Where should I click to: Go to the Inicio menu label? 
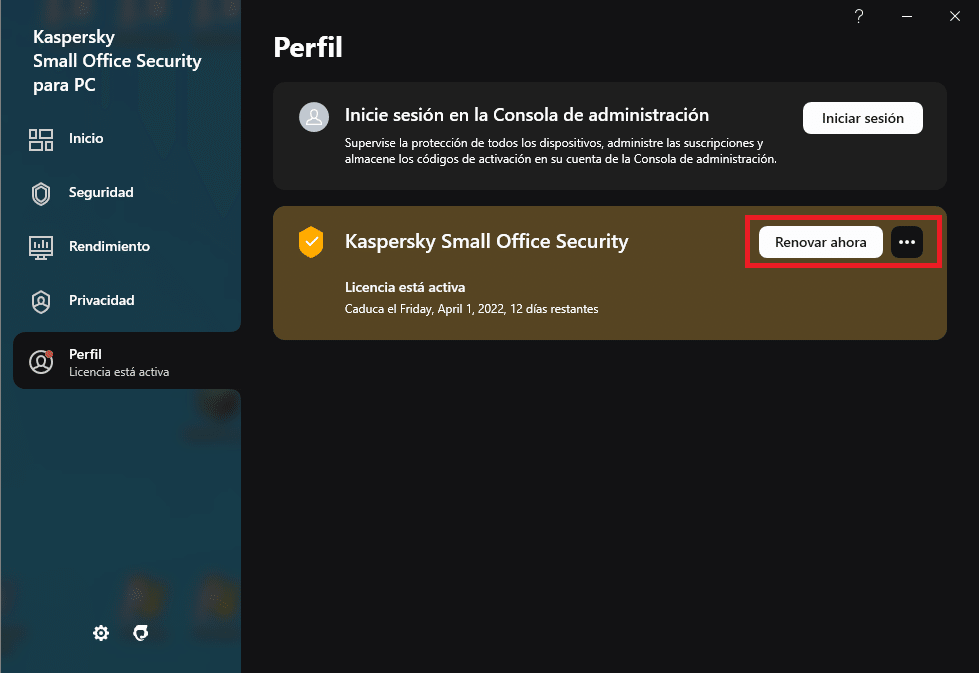click(86, 139)
